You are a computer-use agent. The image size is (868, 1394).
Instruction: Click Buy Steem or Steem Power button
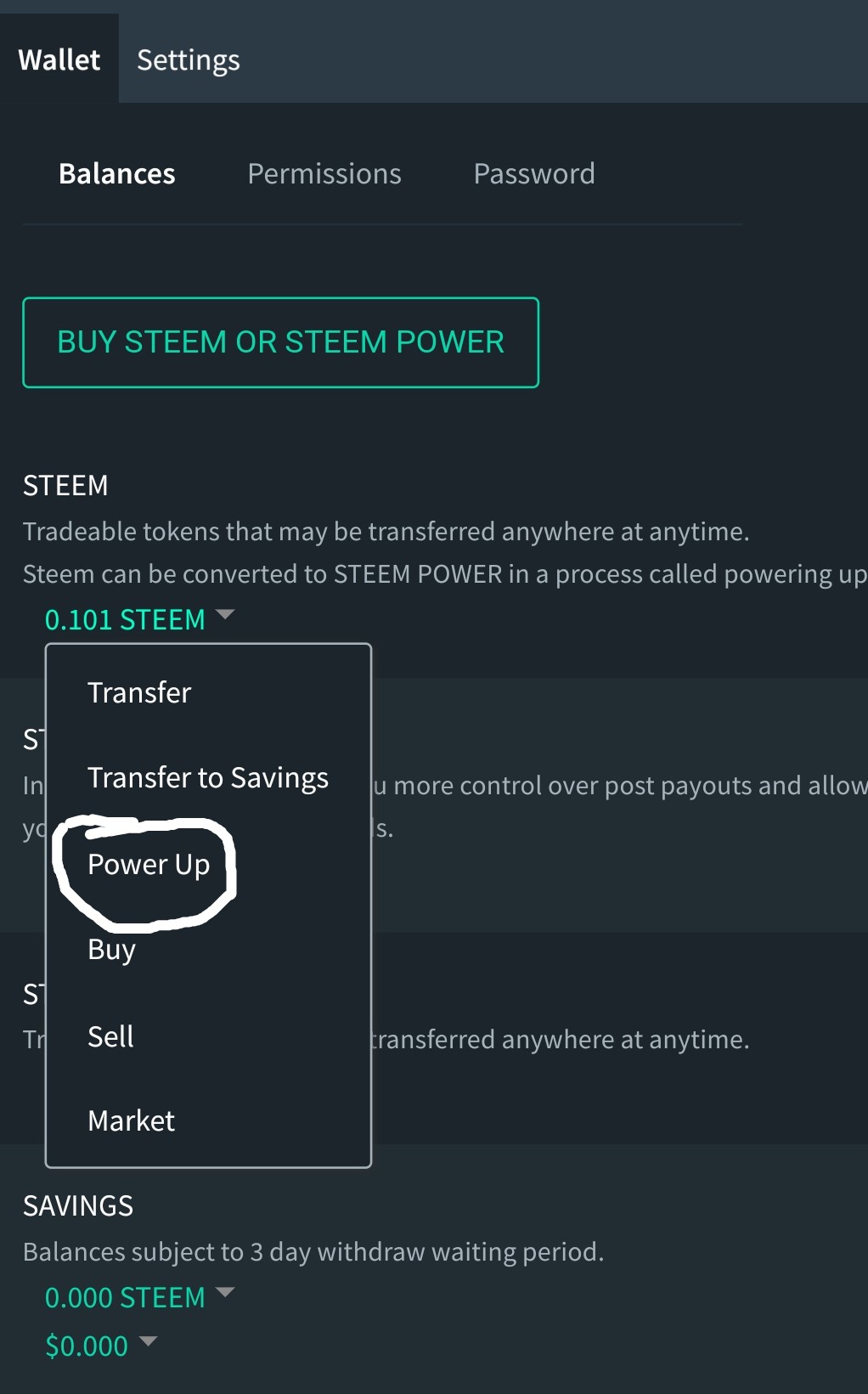pos(280,342)
